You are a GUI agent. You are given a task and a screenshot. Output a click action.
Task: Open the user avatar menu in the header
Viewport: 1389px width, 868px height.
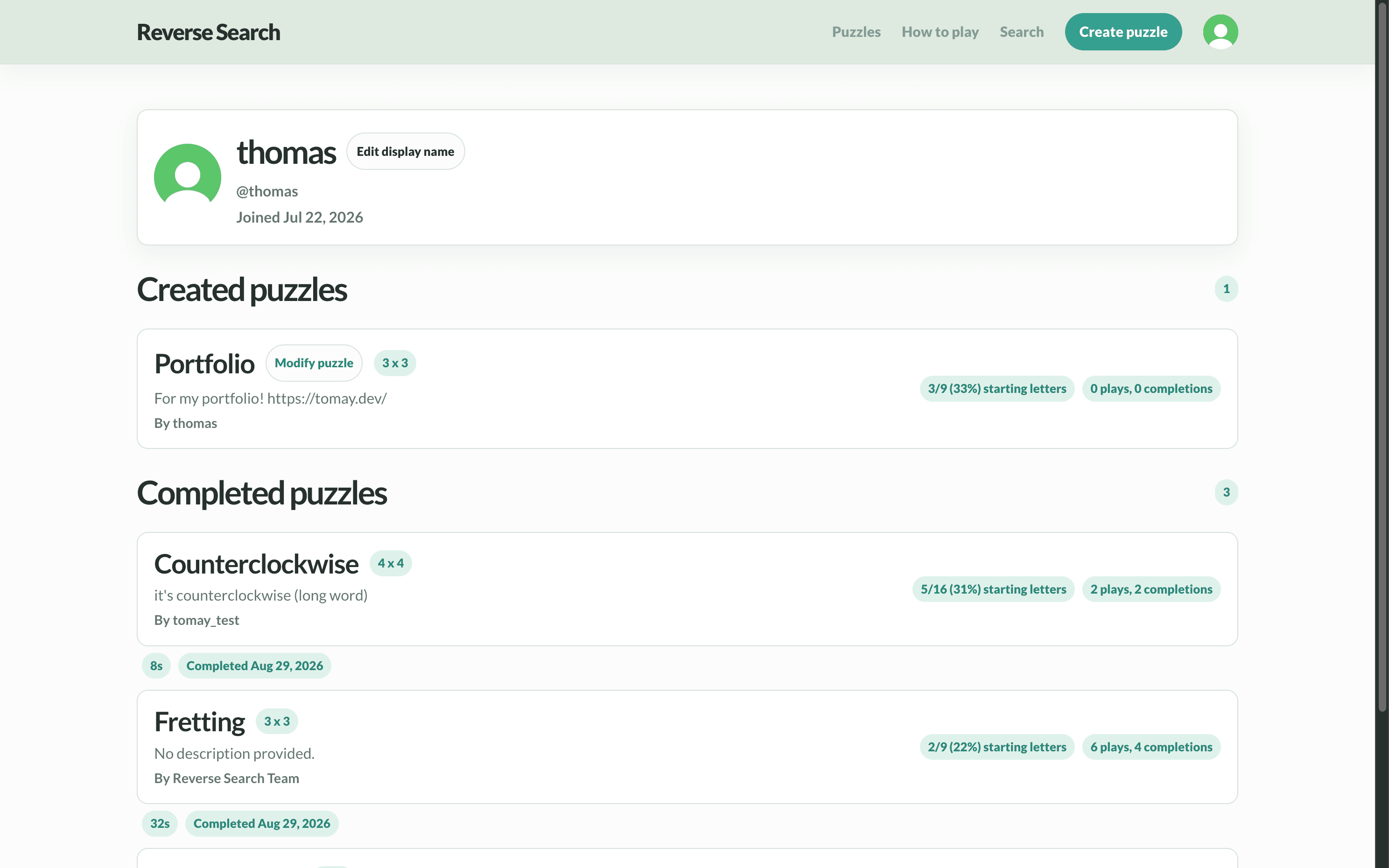pos(1220,32)
